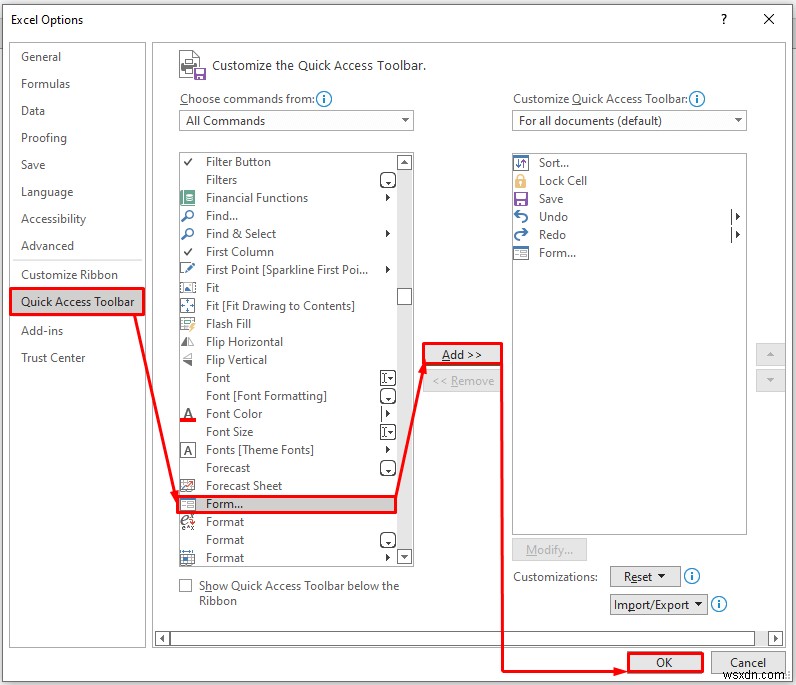Click the Undo arrow icon
796x685 pixels.
tap(521, 216)
